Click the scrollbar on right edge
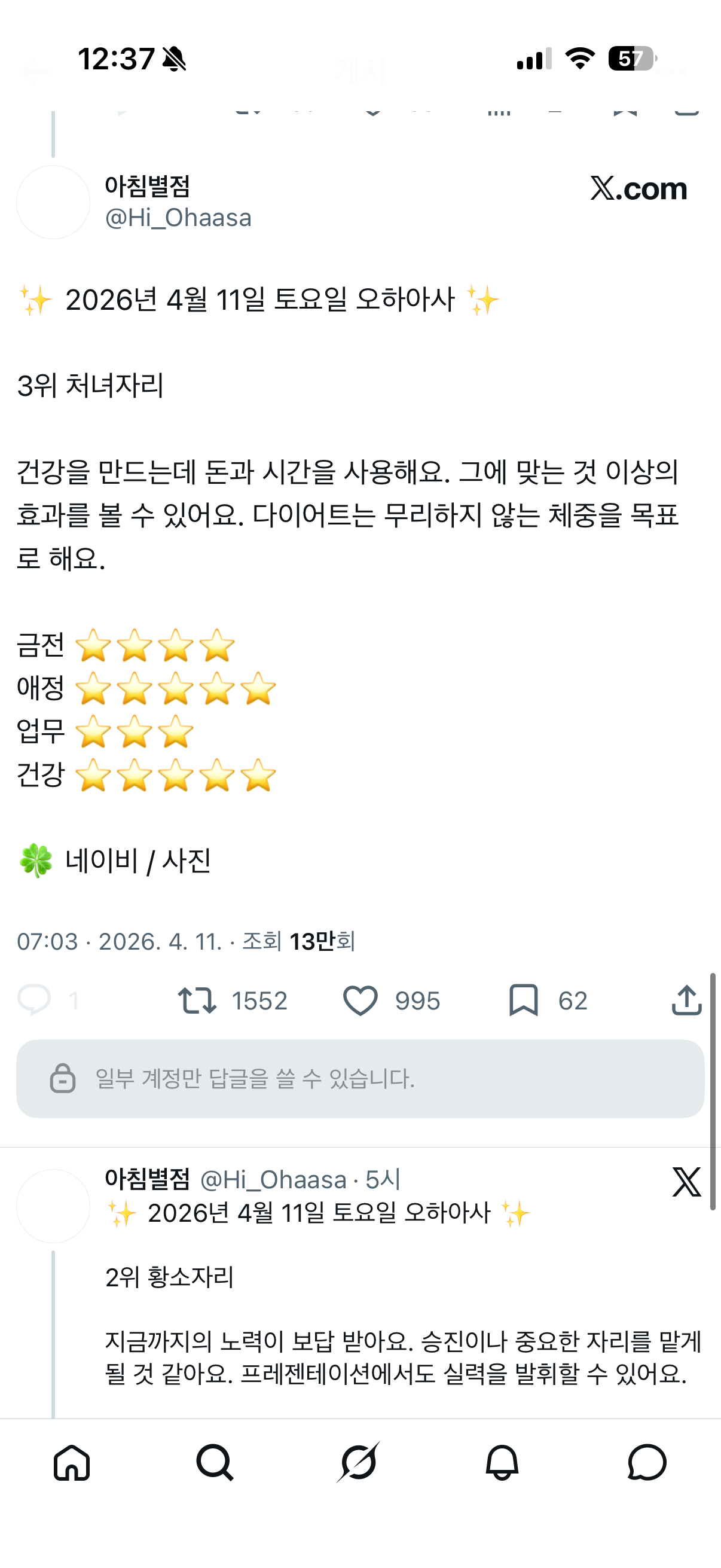The width and height of the screenshot is (721, 1568). [x=712, y=1091]
